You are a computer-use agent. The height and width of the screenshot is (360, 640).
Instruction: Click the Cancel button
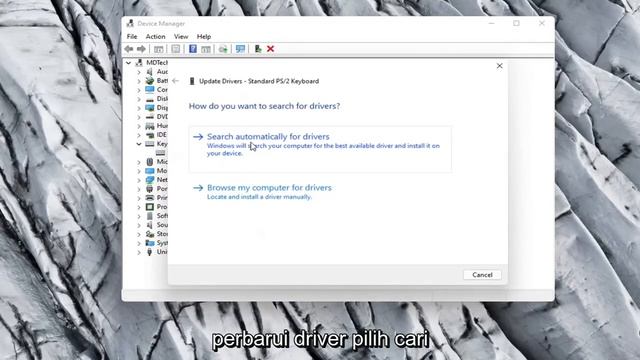tap(482, 275)
